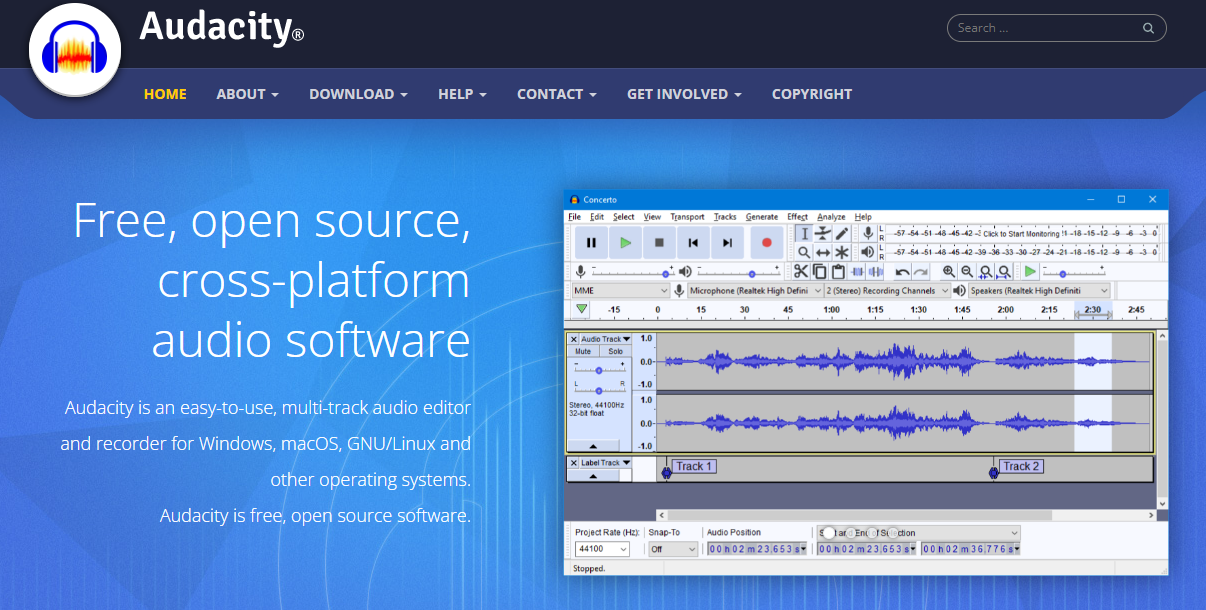Click the Fit Selection zoom icon

pos(986,271)
